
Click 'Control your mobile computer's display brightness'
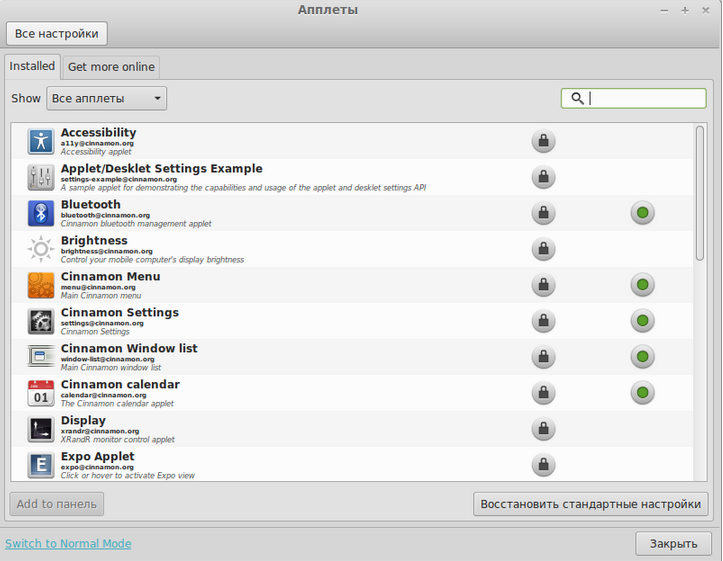click(x=152, y=260)
